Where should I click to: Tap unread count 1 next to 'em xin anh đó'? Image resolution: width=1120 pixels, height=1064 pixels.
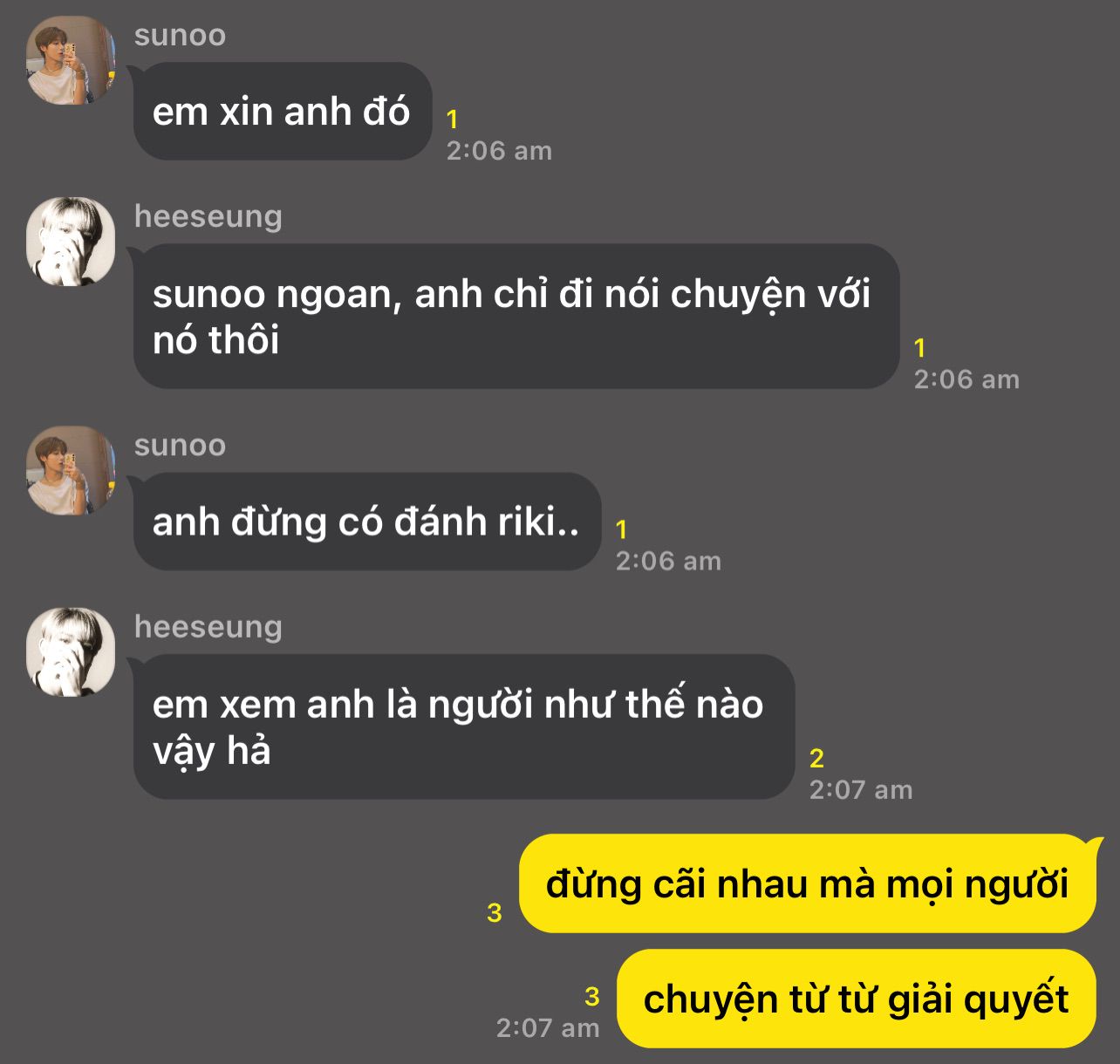pyautogui.click(x=452, y=119)
